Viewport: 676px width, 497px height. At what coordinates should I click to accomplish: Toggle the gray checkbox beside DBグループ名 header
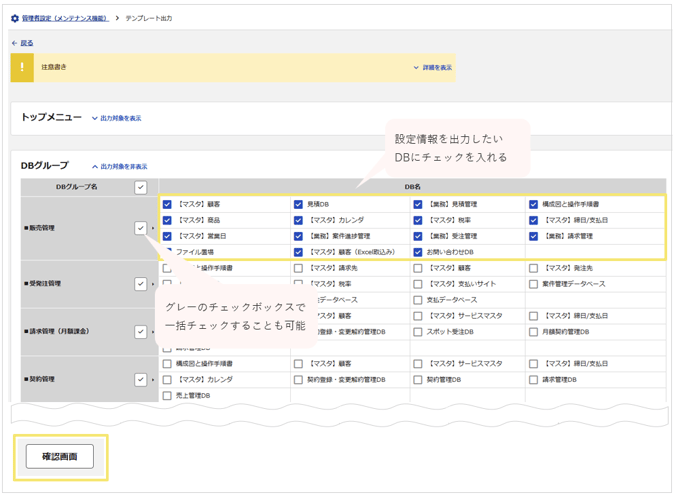click(x=141, y=187)
